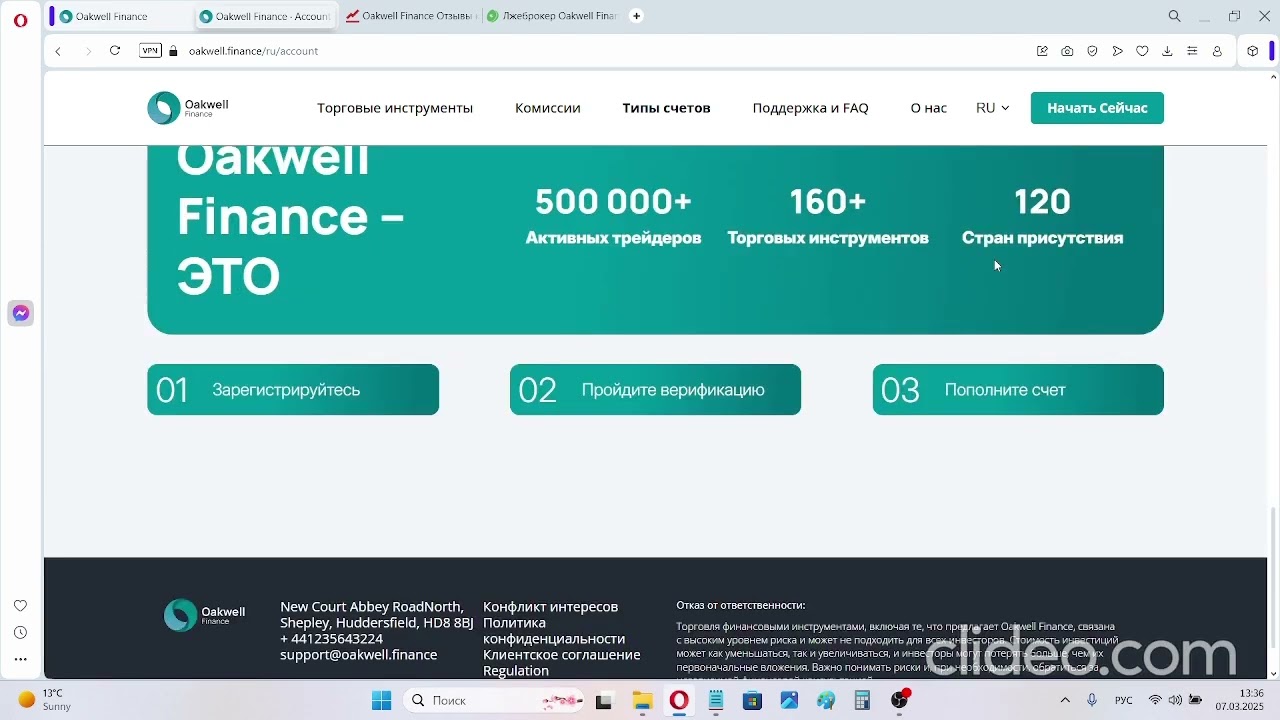Click step 01 Зарегистрируйтесь card

click(x=293, y=389)
